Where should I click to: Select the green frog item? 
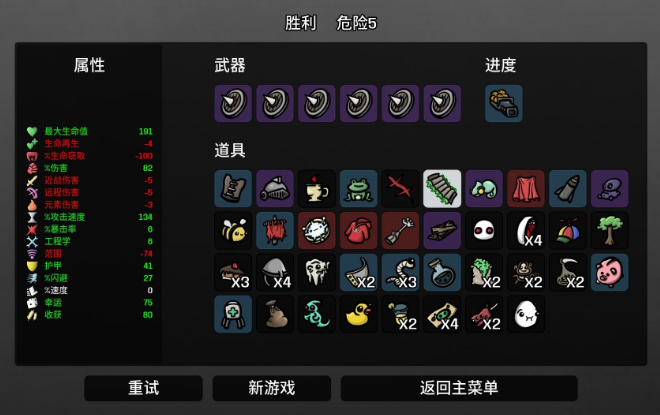coord(358,189)
